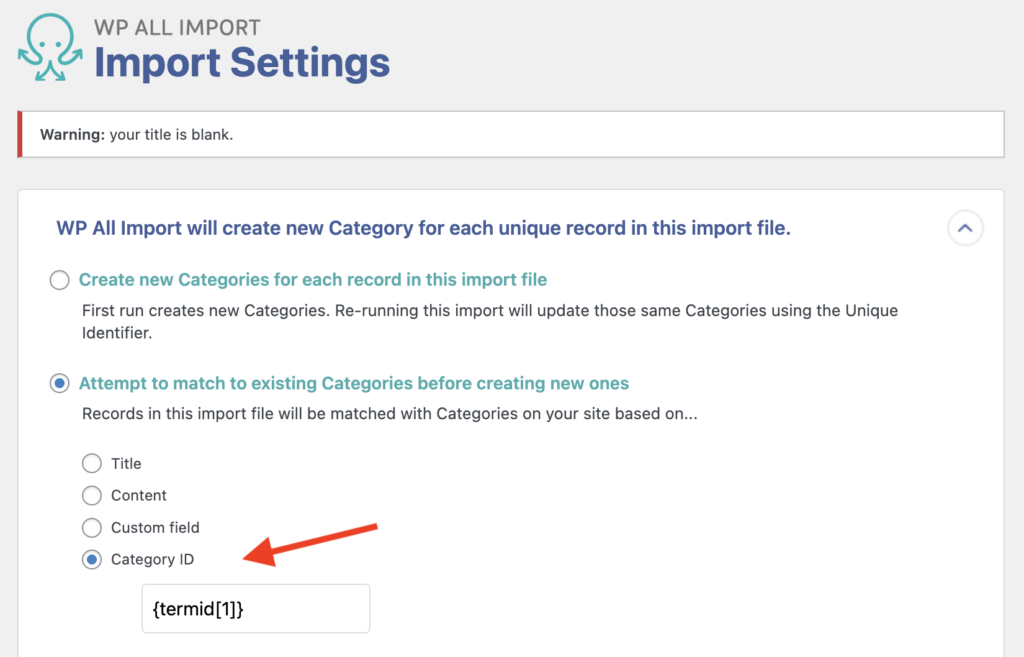Click the red warning indicator bar
The height and width of the screenshot is (657, 1024).
pyautogui.click(x=18, y=133)
